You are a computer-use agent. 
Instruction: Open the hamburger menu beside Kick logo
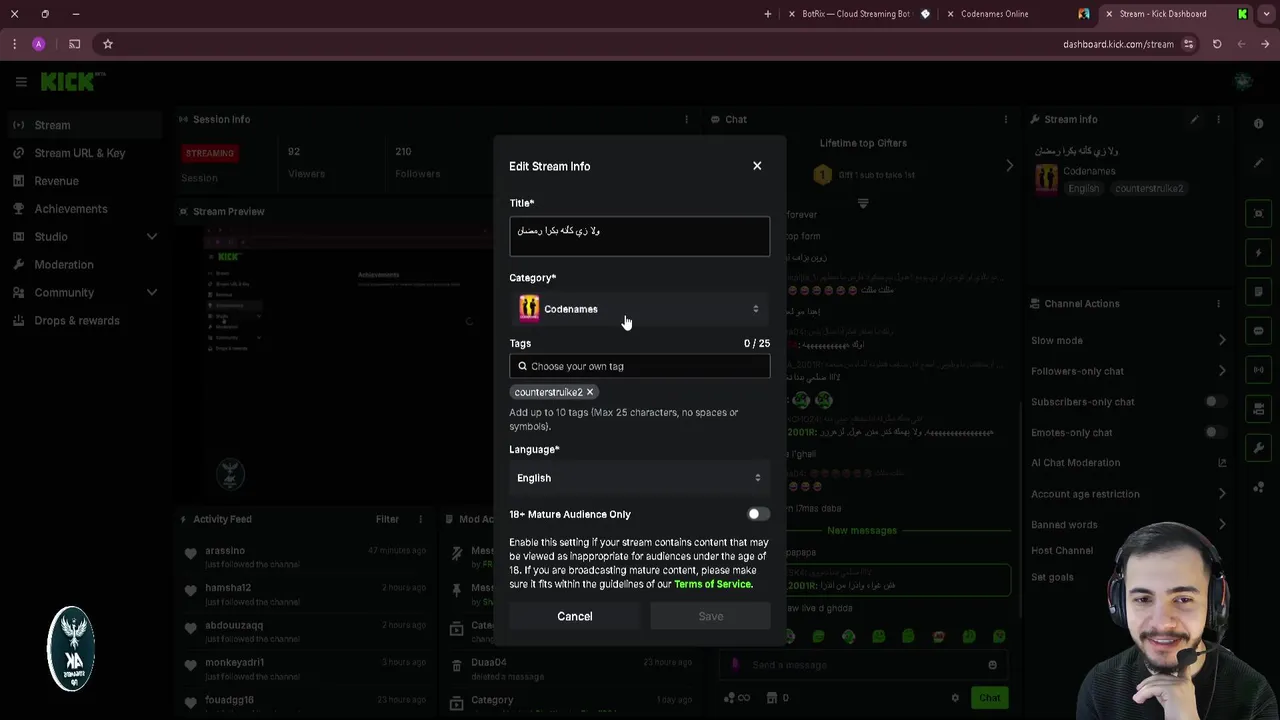pyautogui.click(x=21, y=82)
